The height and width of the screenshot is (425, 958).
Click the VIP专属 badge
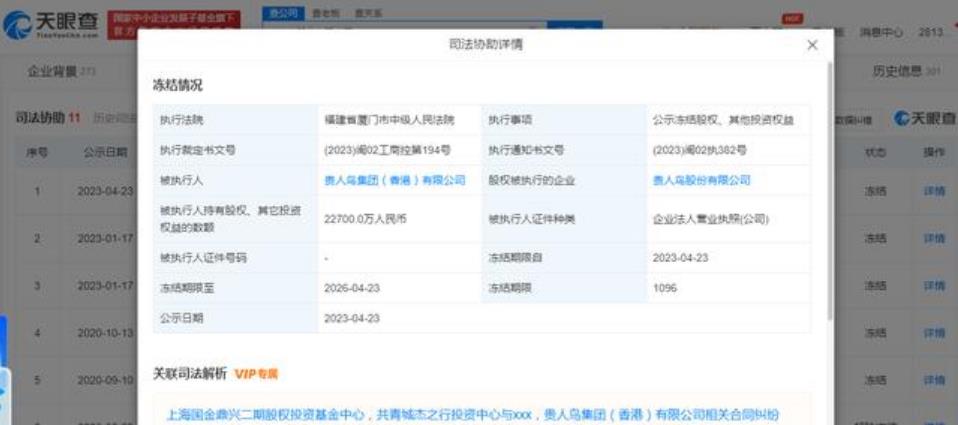pyautogui.click(x=256, y=374)
